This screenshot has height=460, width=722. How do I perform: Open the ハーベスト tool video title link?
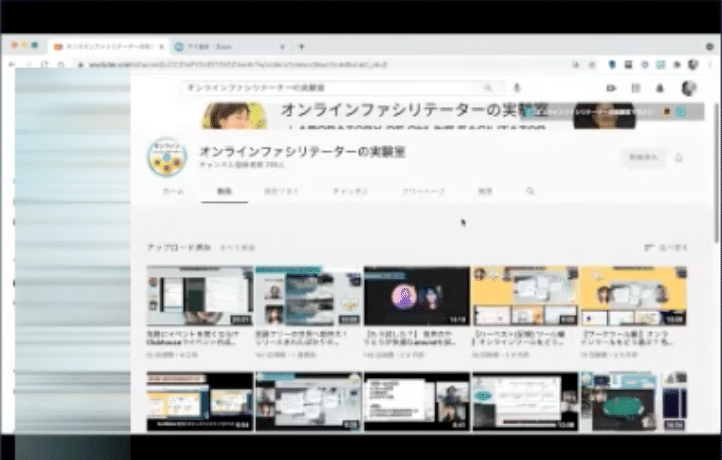[519, 338]
